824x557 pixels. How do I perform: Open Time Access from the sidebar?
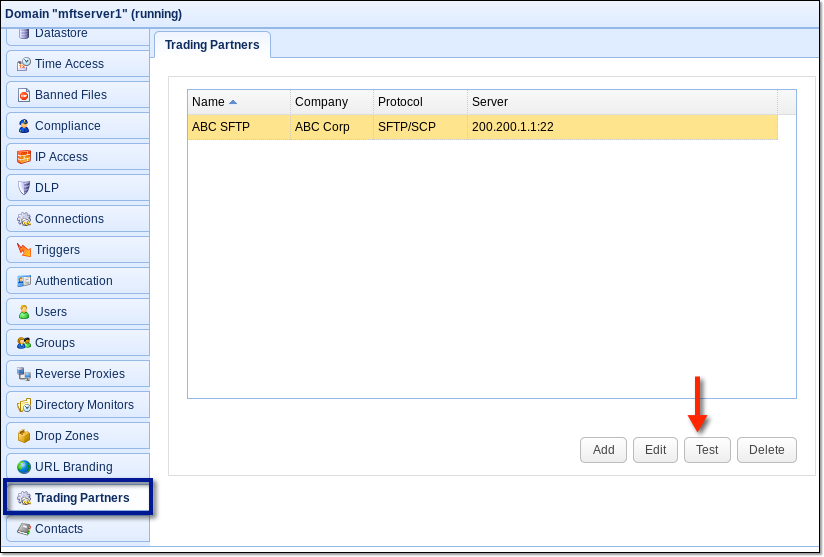coord(78,64)
